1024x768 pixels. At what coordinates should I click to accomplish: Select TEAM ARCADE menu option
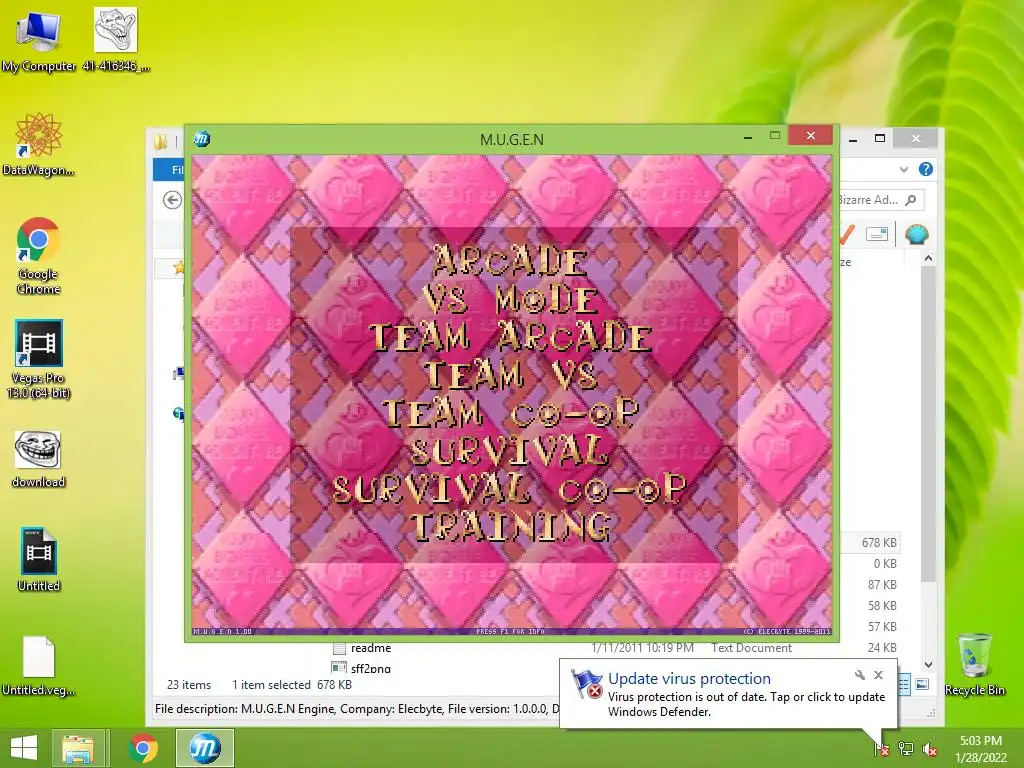click(511, 338)
